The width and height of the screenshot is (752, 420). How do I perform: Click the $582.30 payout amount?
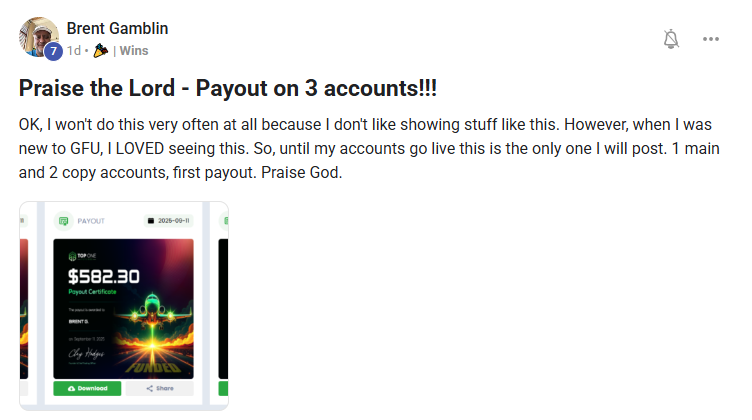point(104,276)
